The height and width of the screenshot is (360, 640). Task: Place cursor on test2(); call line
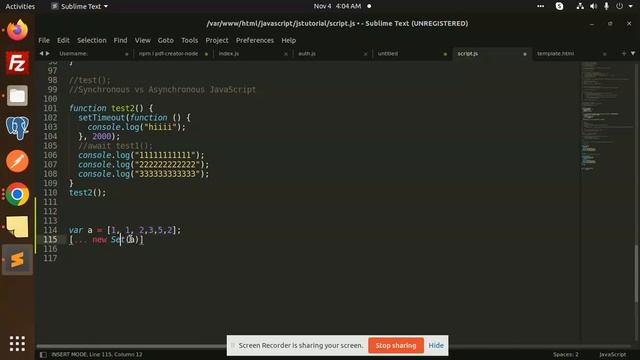click(x=87, y=193)
